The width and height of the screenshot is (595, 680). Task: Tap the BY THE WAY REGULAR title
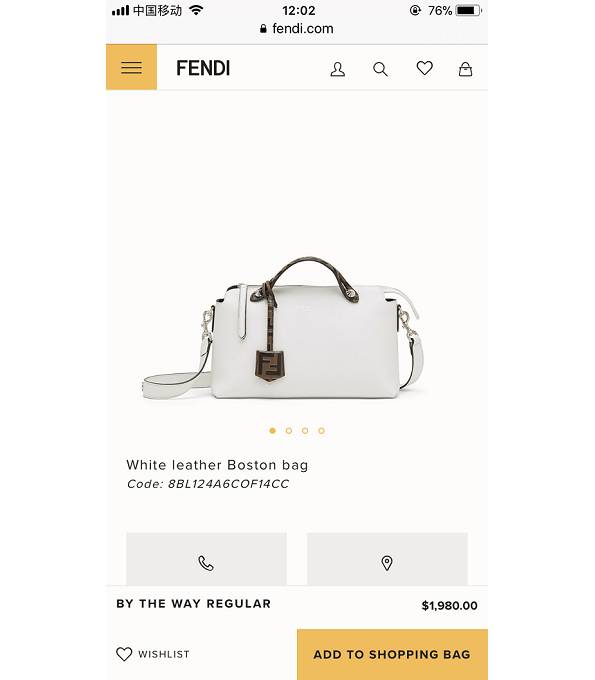point(193,604)
